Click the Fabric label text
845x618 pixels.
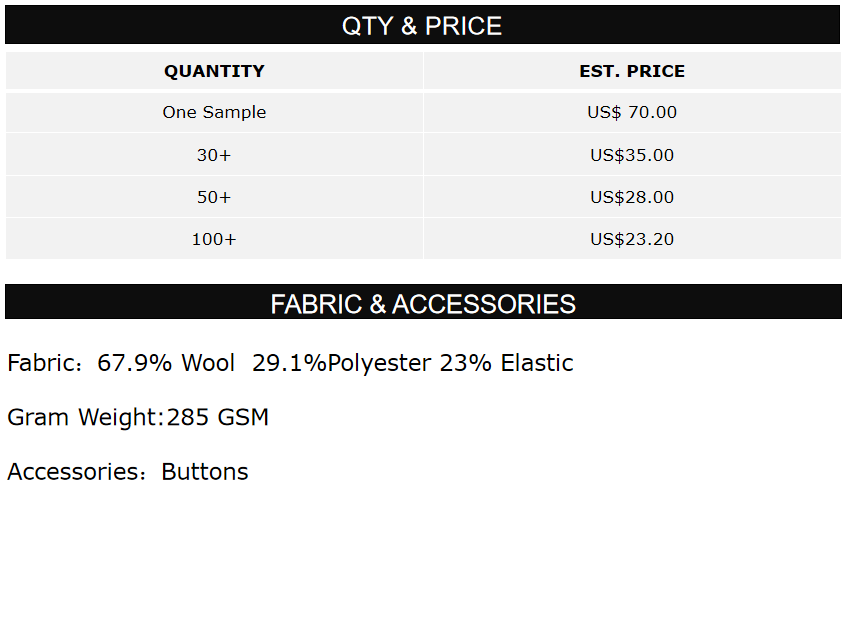pyautogui.click(x=42, y=363)
